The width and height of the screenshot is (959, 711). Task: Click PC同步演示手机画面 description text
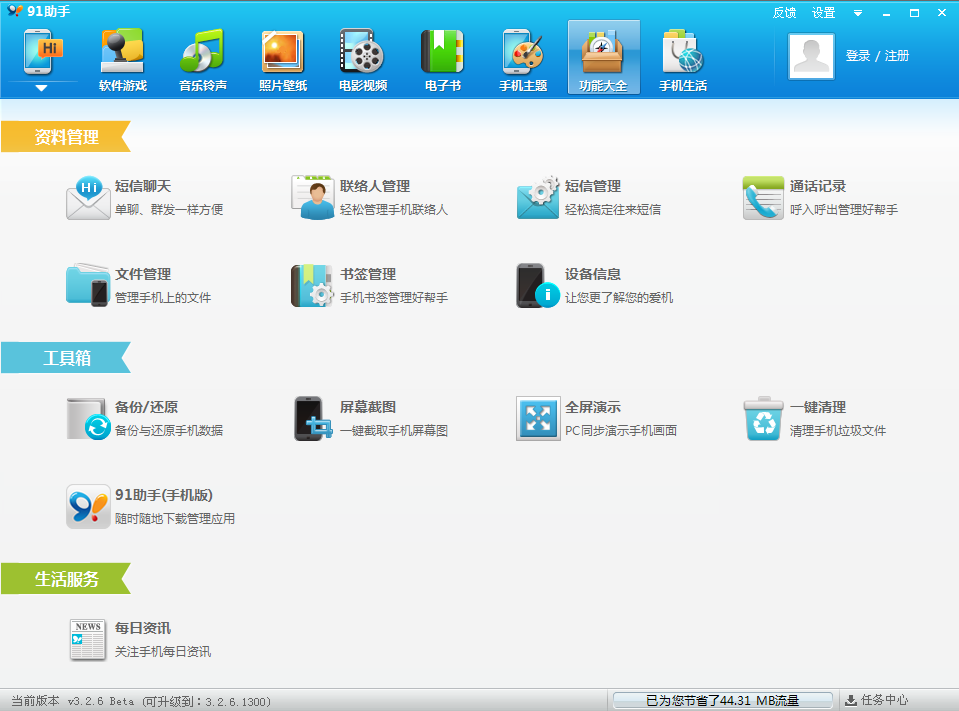(x=621, y=431)
